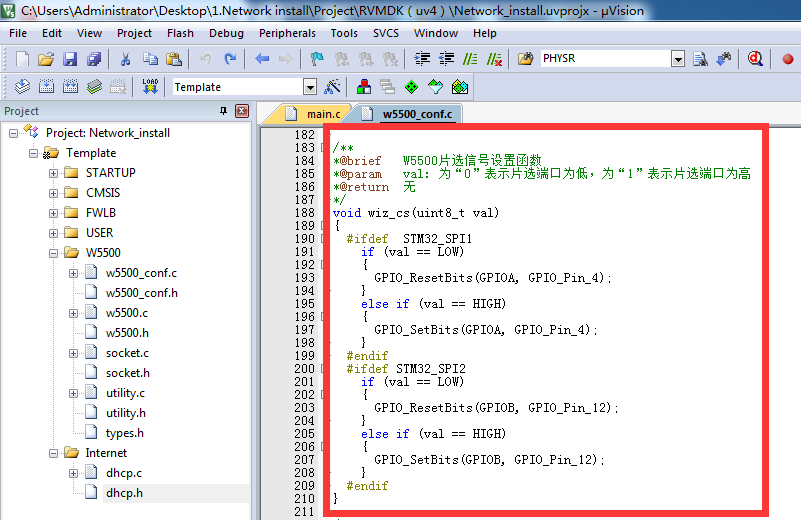Navigate backward with the blue left arrow
Screen dimensions: 801x520
coord(262,59)
